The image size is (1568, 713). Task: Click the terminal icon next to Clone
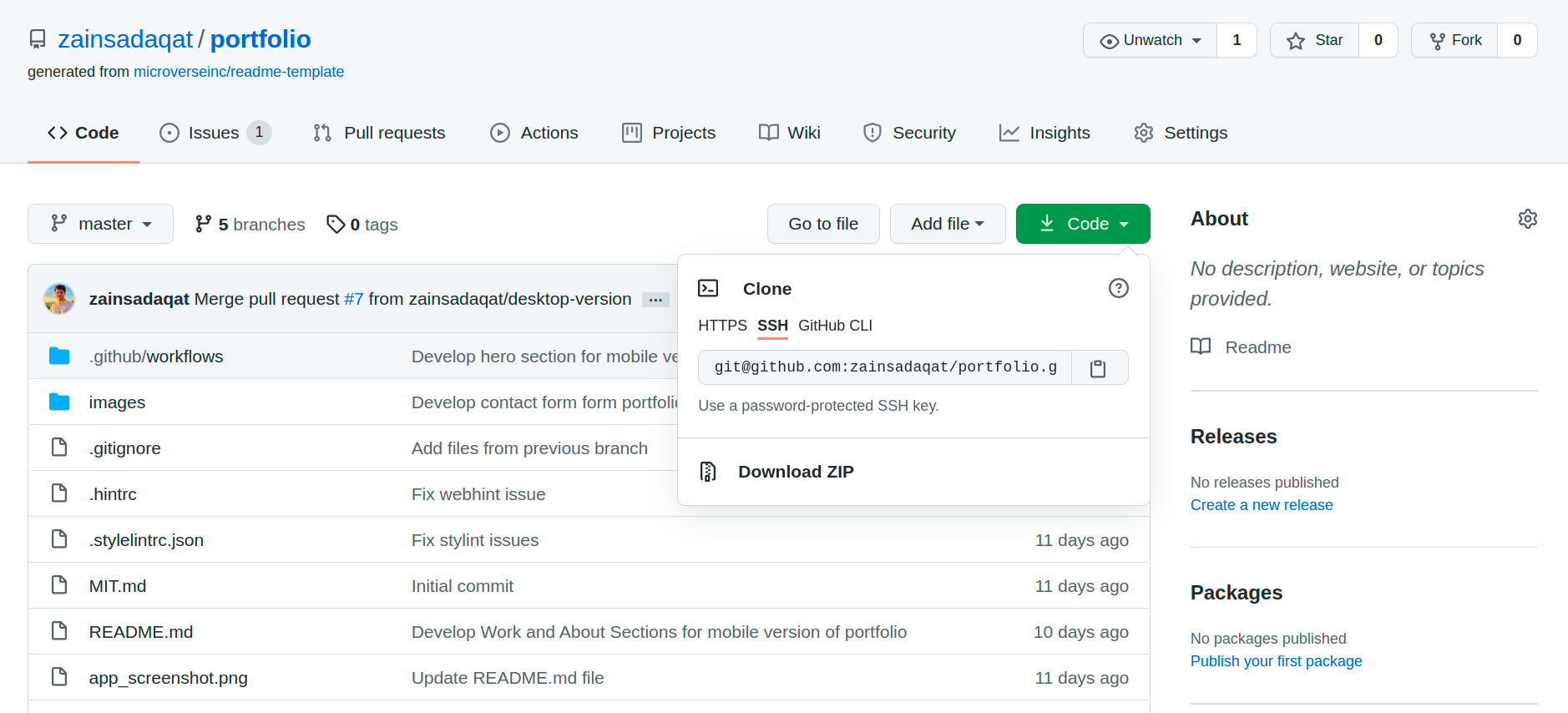point(708,288)
